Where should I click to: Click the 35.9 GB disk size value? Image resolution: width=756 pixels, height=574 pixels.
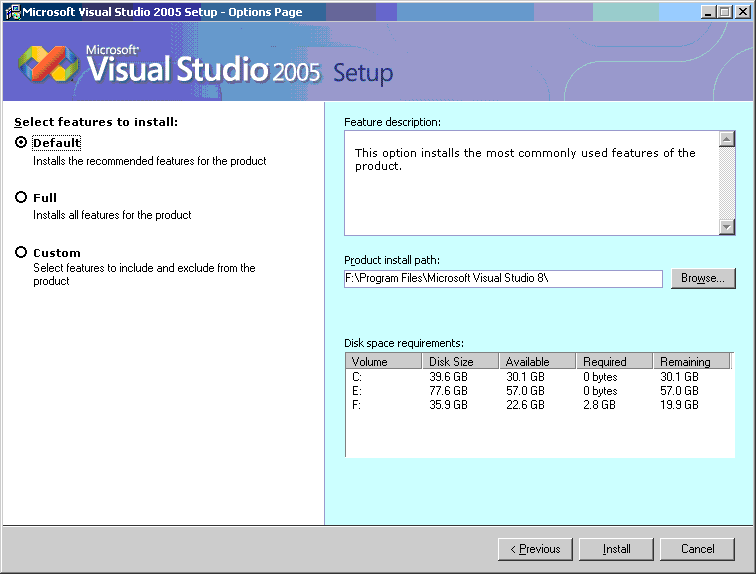click(x=448, y=404)
